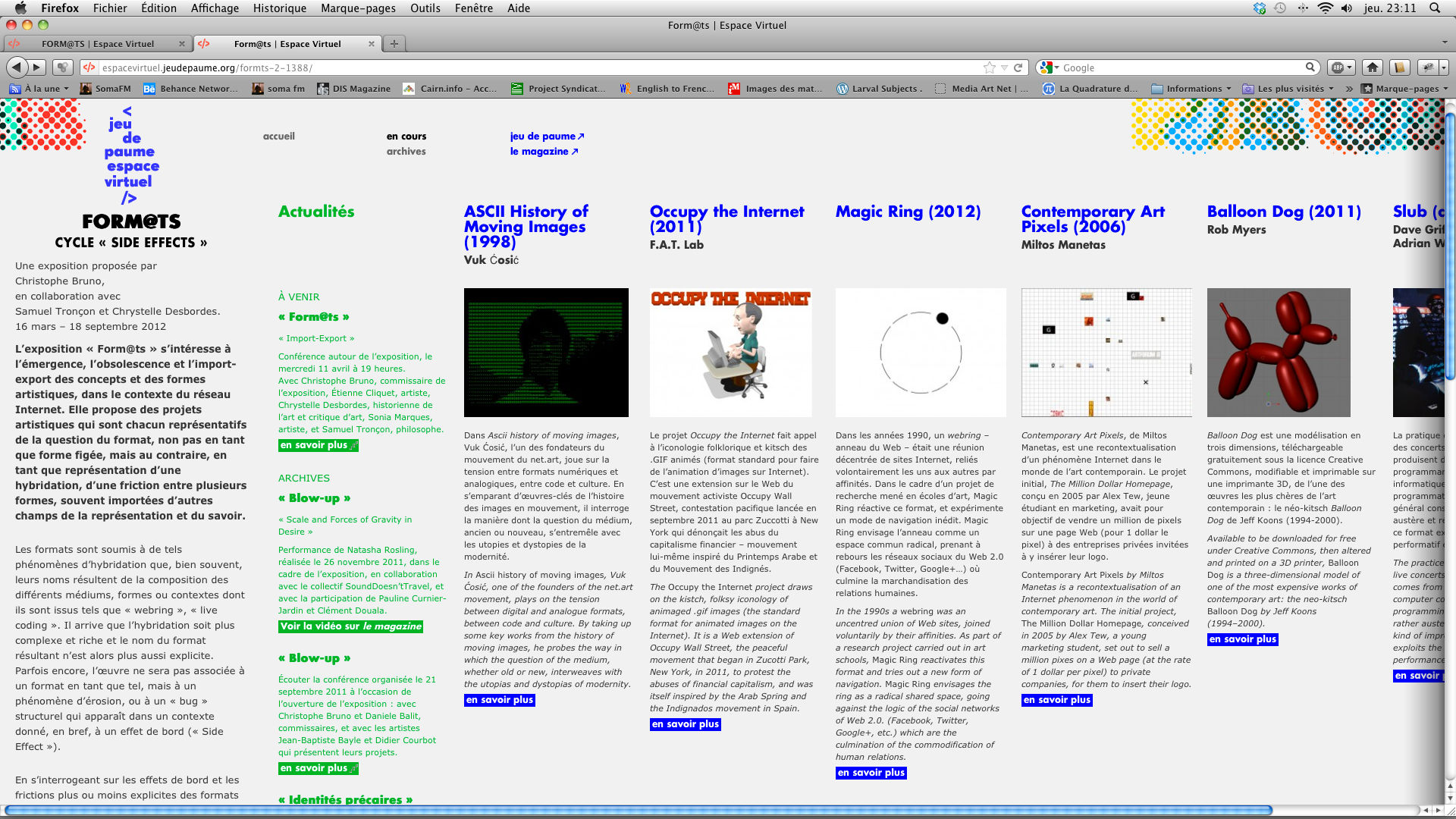Screen dimensions: 1456x819
Task: Open the archives navigation link
Action: point(406,152)
